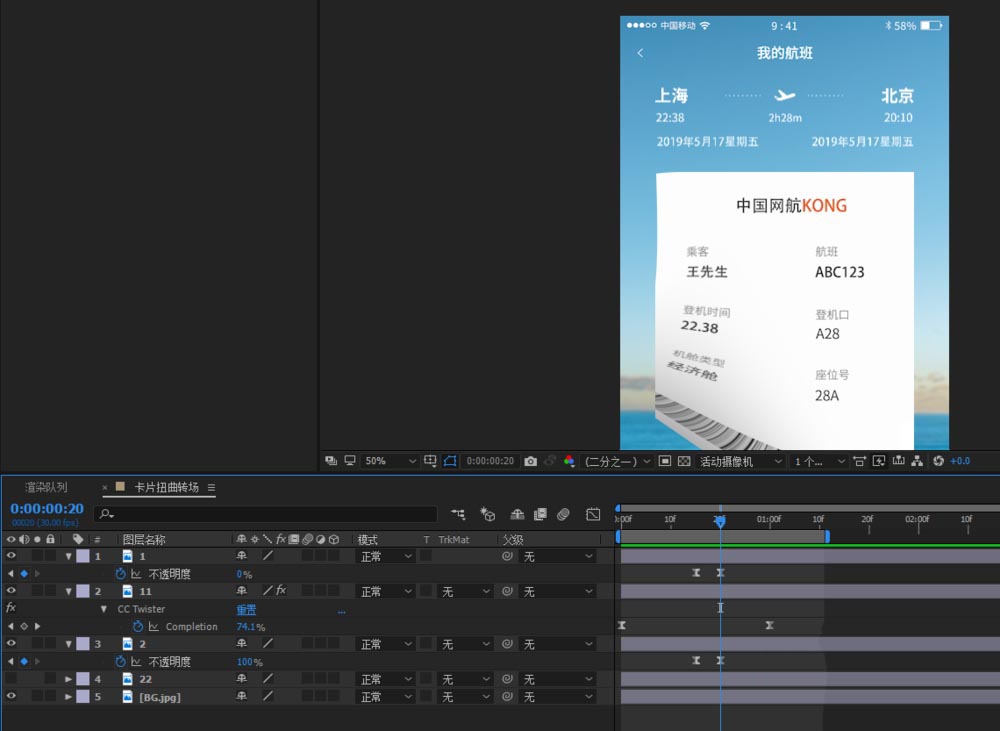
Task: Click the reset exposure icon
Action: 938,461
